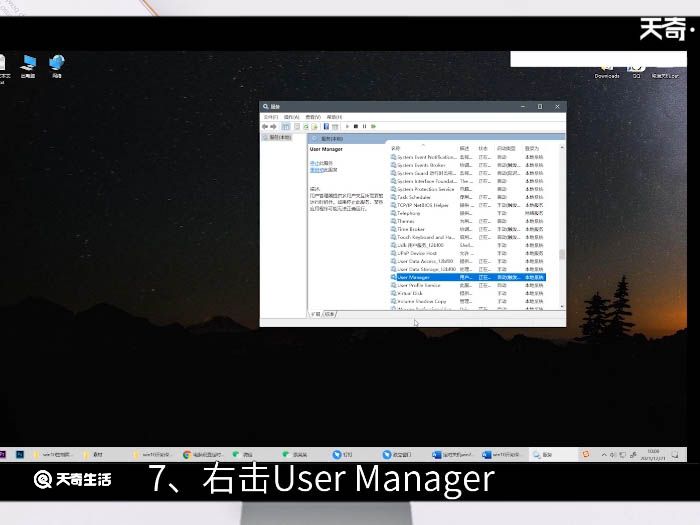The height and width of the screenshot is (525, 700).
Task: Click the green Restart Service icon
Action: (x=374, y=127)
